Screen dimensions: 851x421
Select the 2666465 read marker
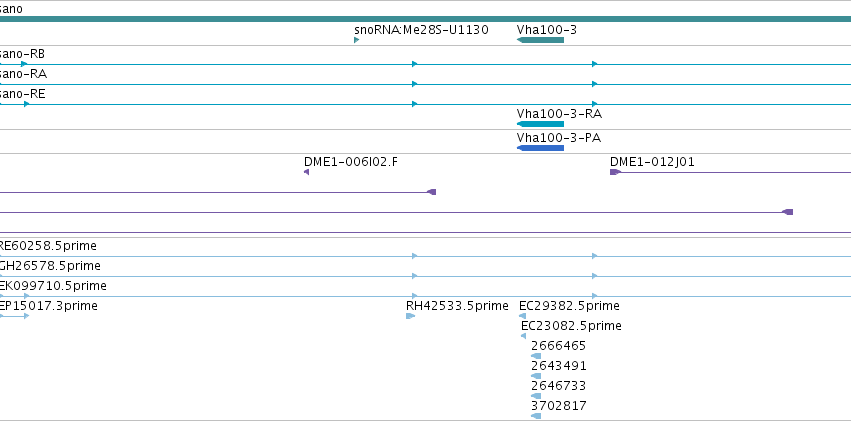point(536,356)
